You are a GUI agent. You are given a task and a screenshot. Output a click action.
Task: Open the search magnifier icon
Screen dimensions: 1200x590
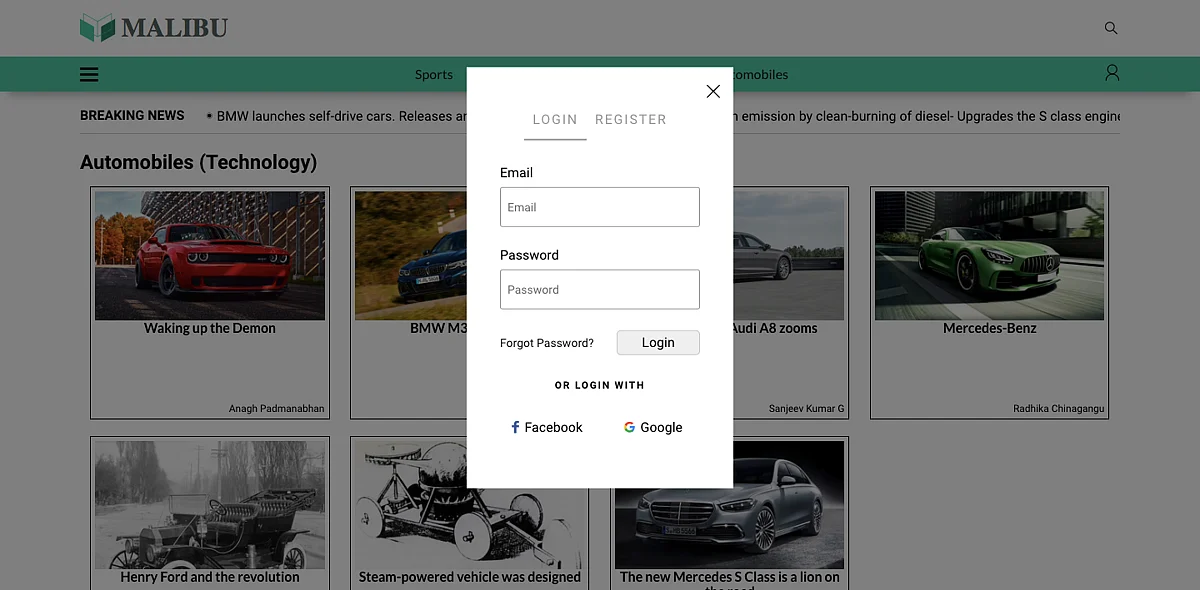(x=1111, y=28)
